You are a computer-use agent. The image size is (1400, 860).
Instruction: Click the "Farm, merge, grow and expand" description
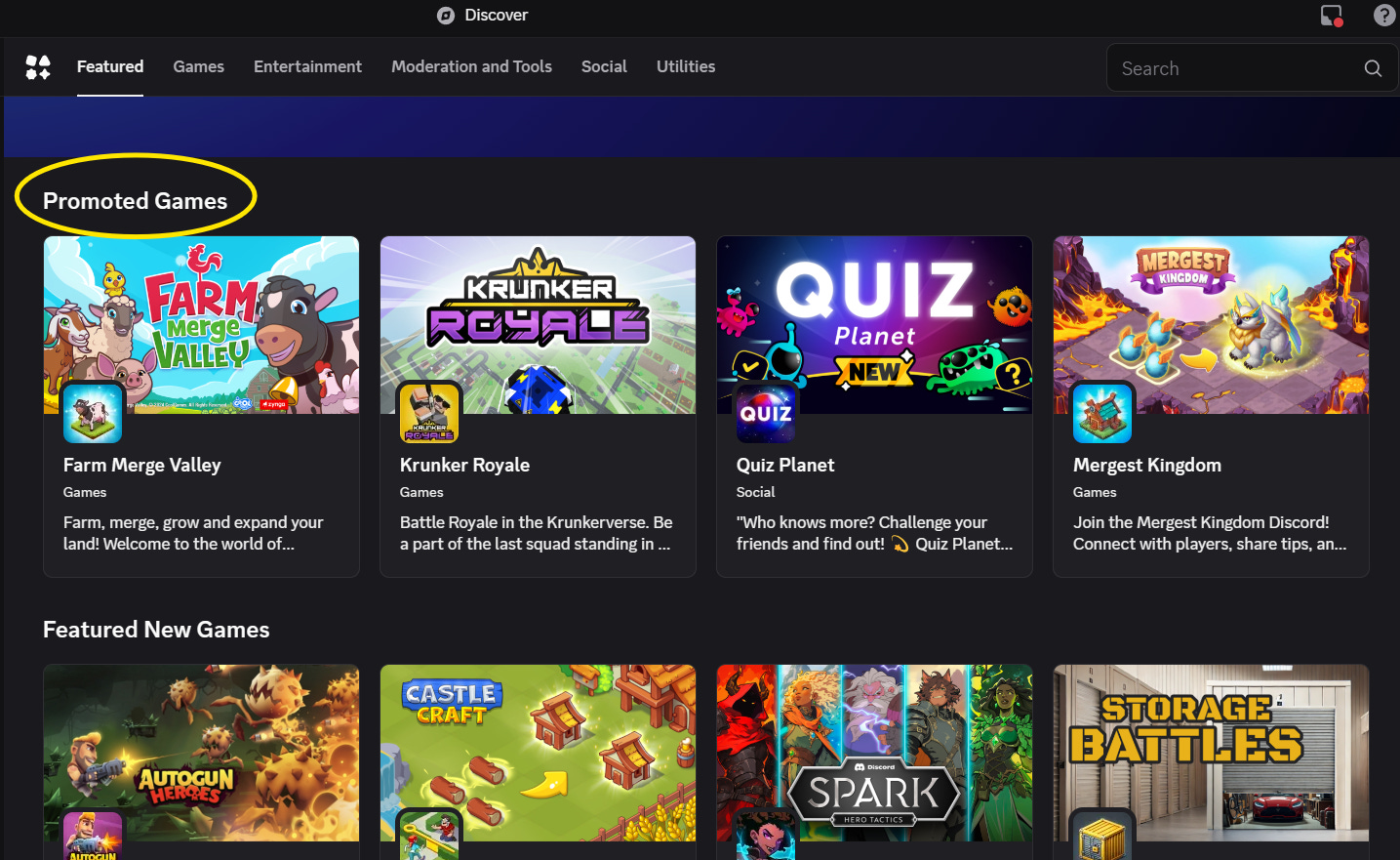[x=193, y=533]
